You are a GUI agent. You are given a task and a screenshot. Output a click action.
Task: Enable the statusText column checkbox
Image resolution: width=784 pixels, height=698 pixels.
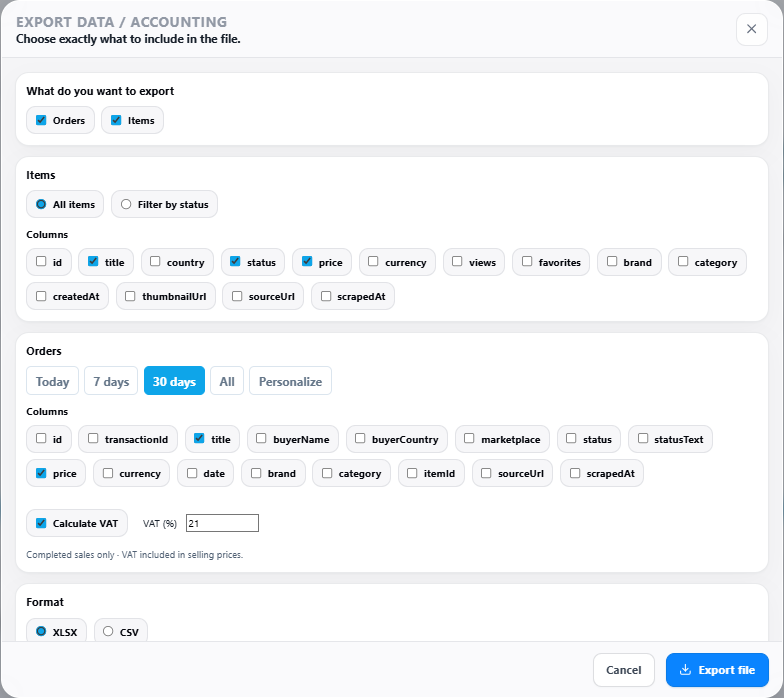click(643, 438)
